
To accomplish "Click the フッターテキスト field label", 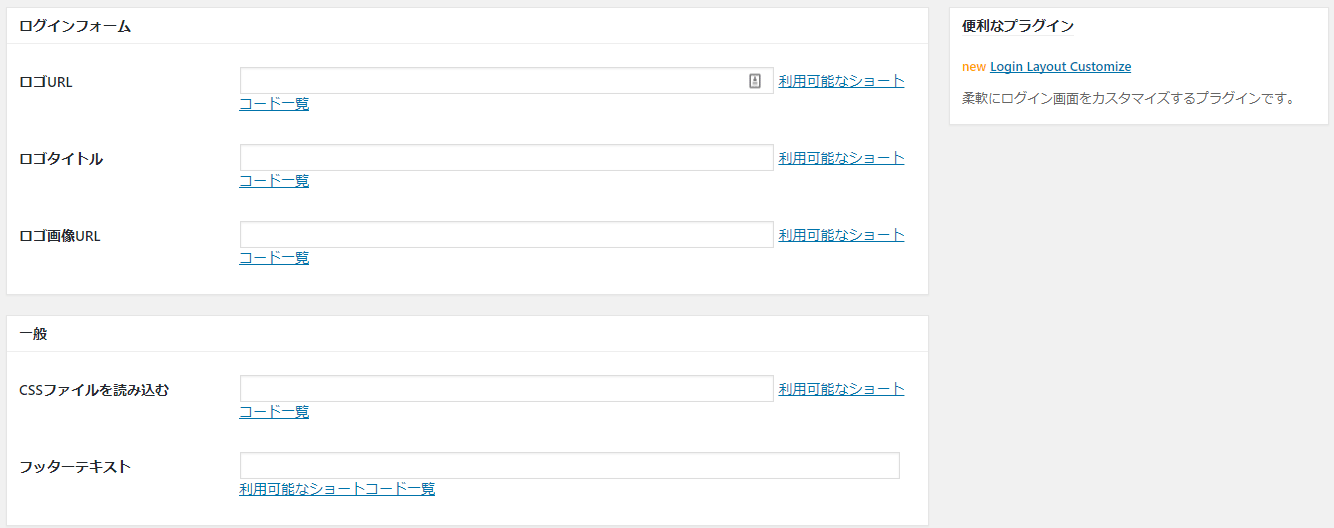I will [75, 467].
